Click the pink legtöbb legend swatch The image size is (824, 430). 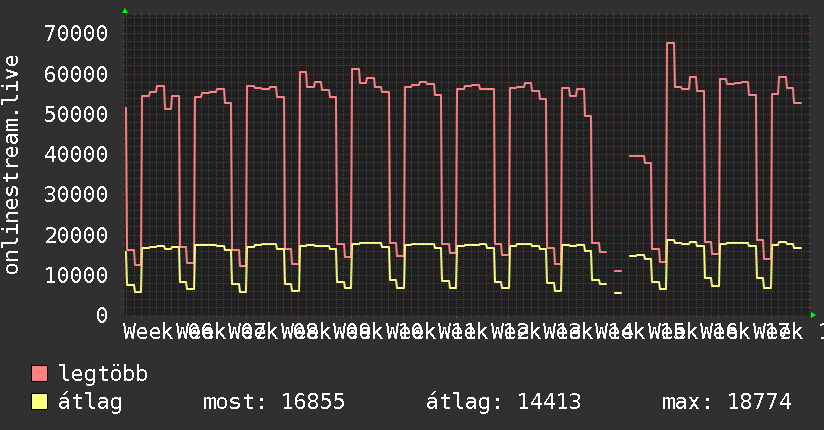click(x=39, y=374)
